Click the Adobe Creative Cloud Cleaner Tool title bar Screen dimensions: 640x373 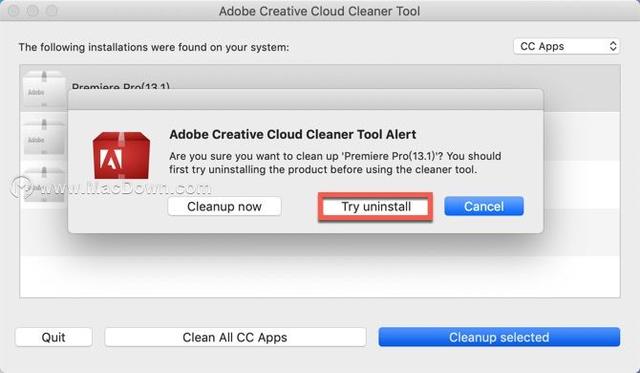(x=320, y=11)
